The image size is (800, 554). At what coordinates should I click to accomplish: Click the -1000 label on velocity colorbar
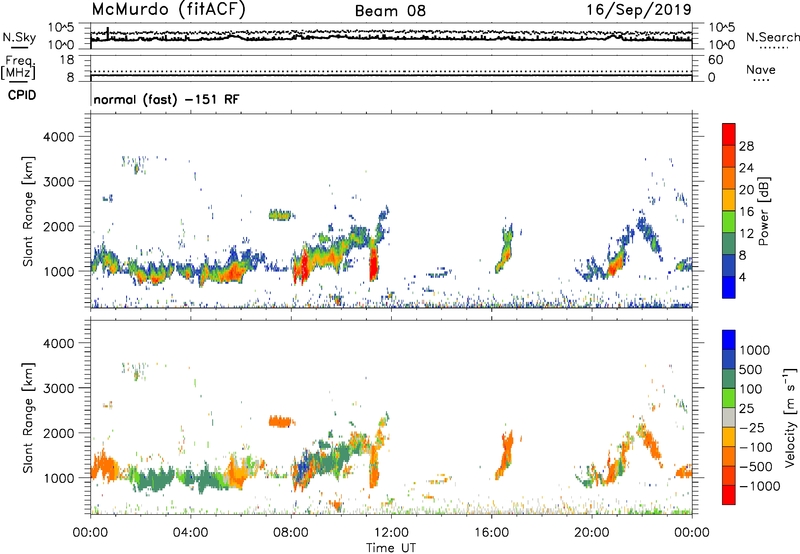click(759, 486)
